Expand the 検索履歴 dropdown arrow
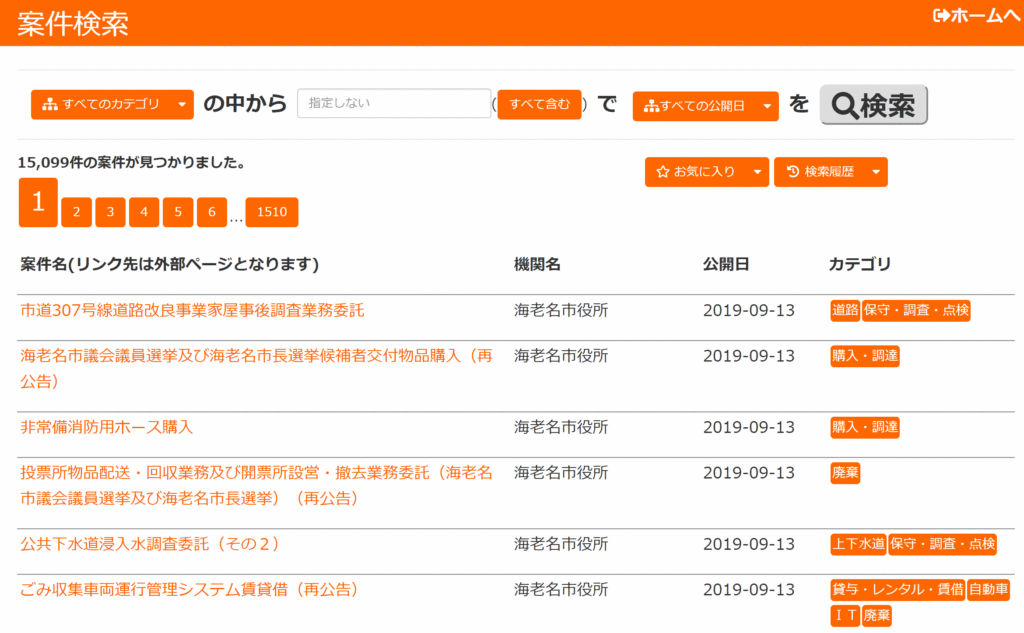1024x633 pixels. tap(875, 172)
